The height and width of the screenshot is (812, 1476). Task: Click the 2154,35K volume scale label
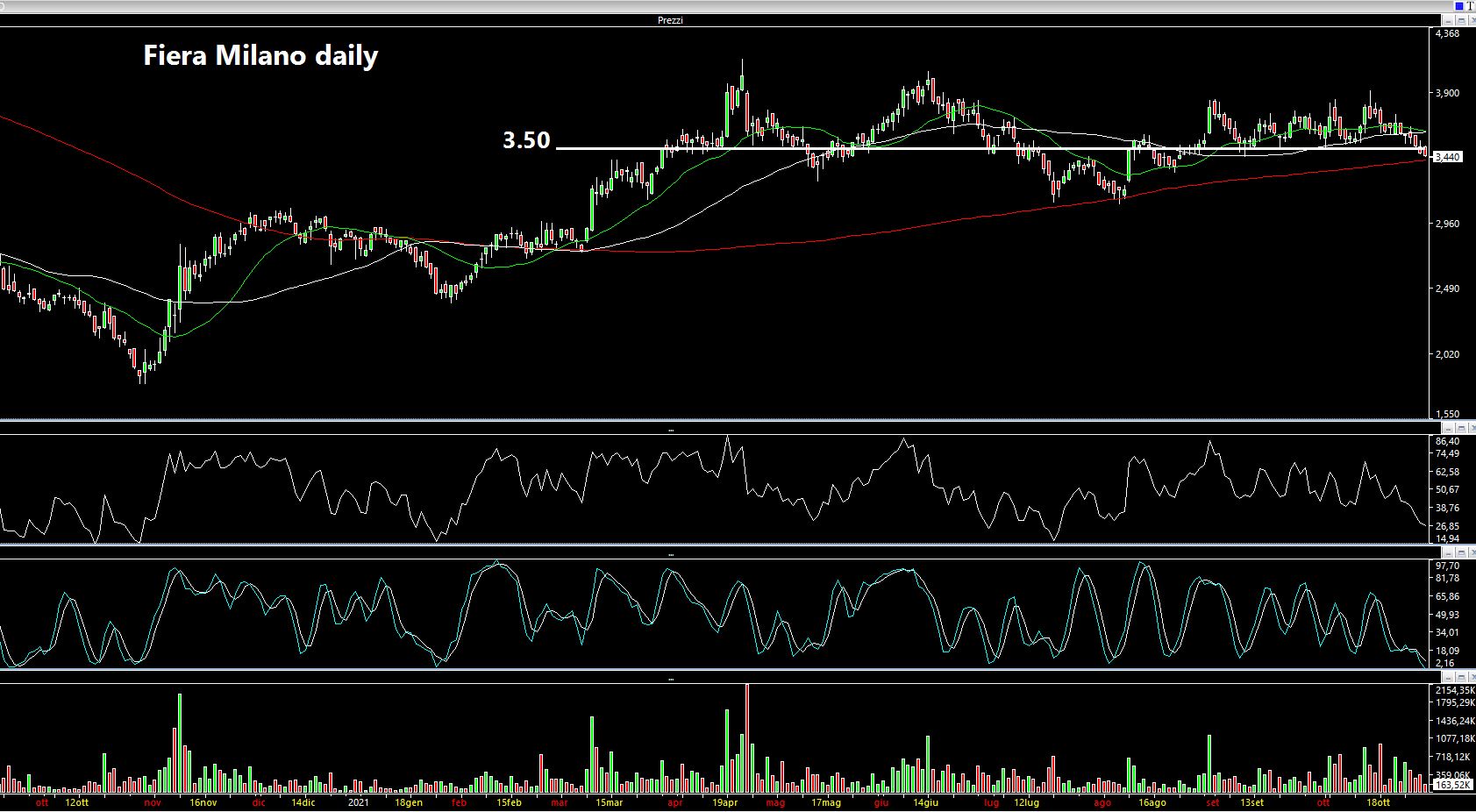click(1454, 691)
